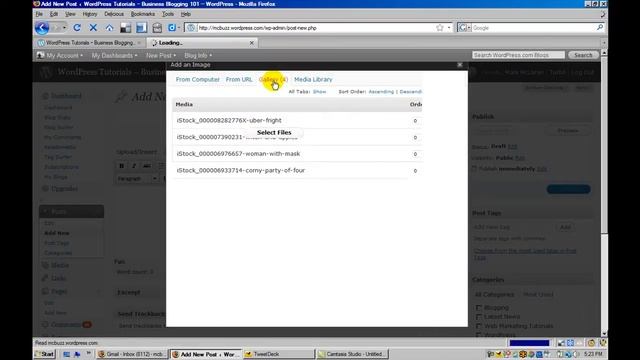Click the site identity icon in the address bar
This screenshot has width=640, height=360.
[191, 28]
